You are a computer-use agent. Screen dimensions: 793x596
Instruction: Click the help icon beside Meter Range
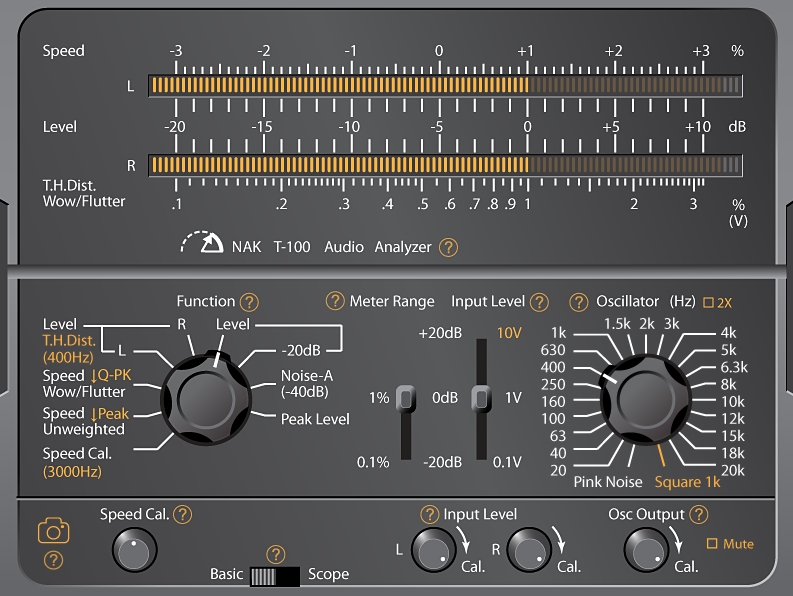click(x=335, y=302)
